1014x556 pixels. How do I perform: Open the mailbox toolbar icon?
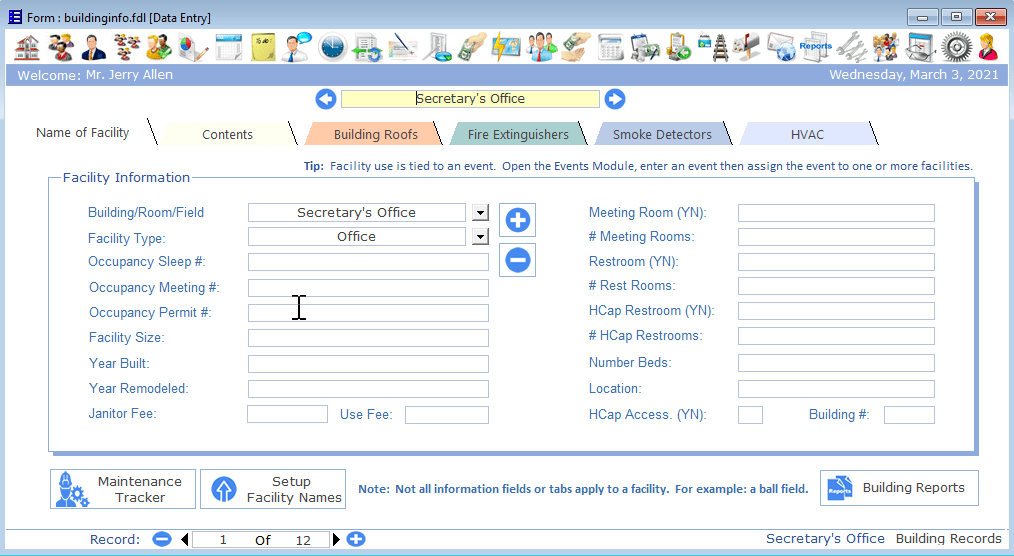click(x=747, y=47)
